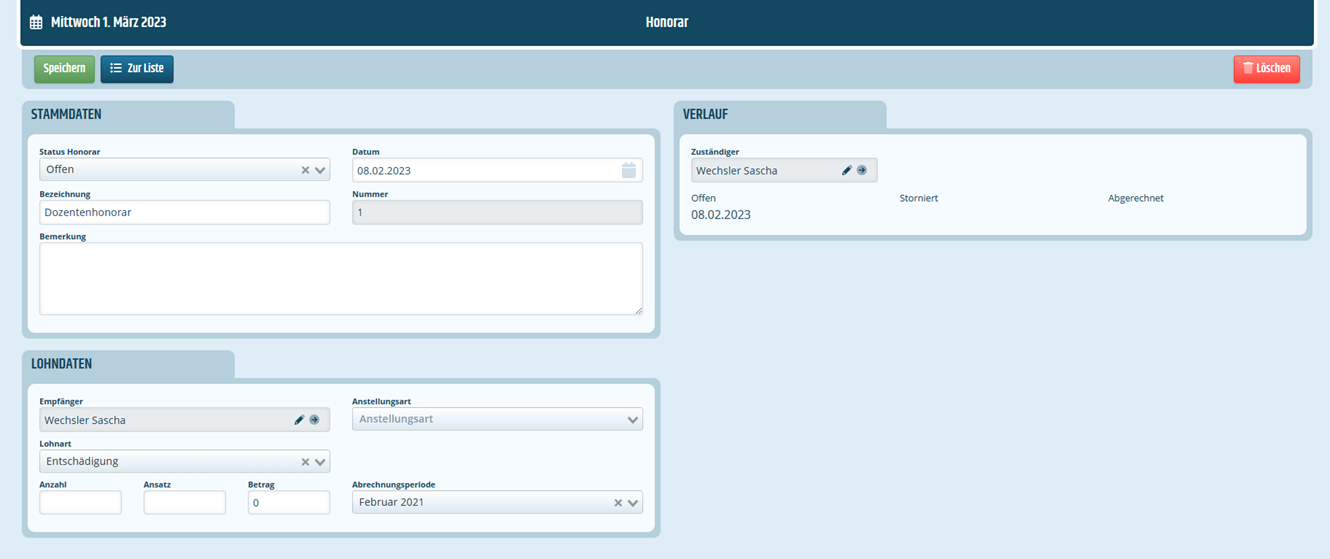
Task: Click the Datum field showing 08.02.2023
Action: tap(497, 170)
